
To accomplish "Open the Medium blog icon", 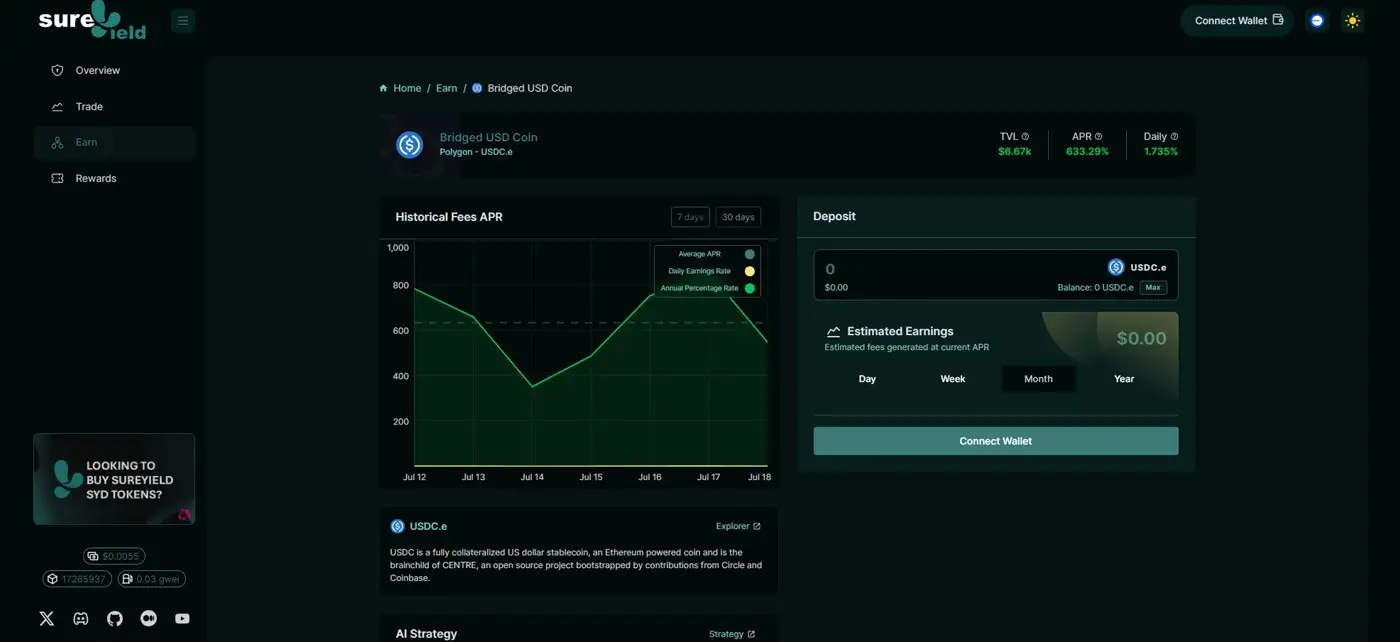I will pos(149,618).
